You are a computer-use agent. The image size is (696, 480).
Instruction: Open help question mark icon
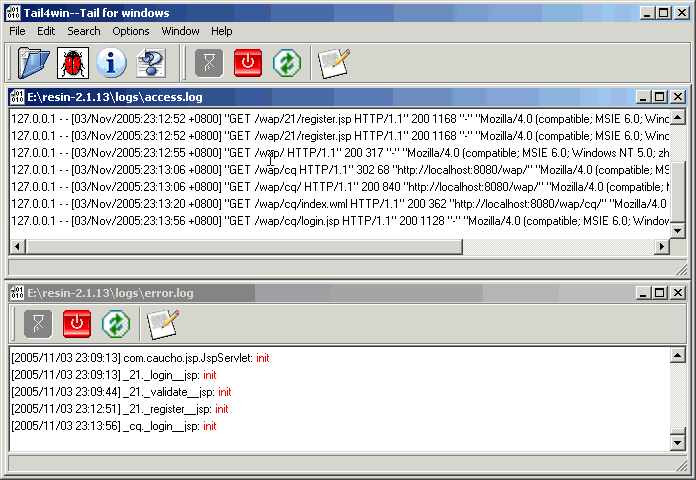(151, 63)
